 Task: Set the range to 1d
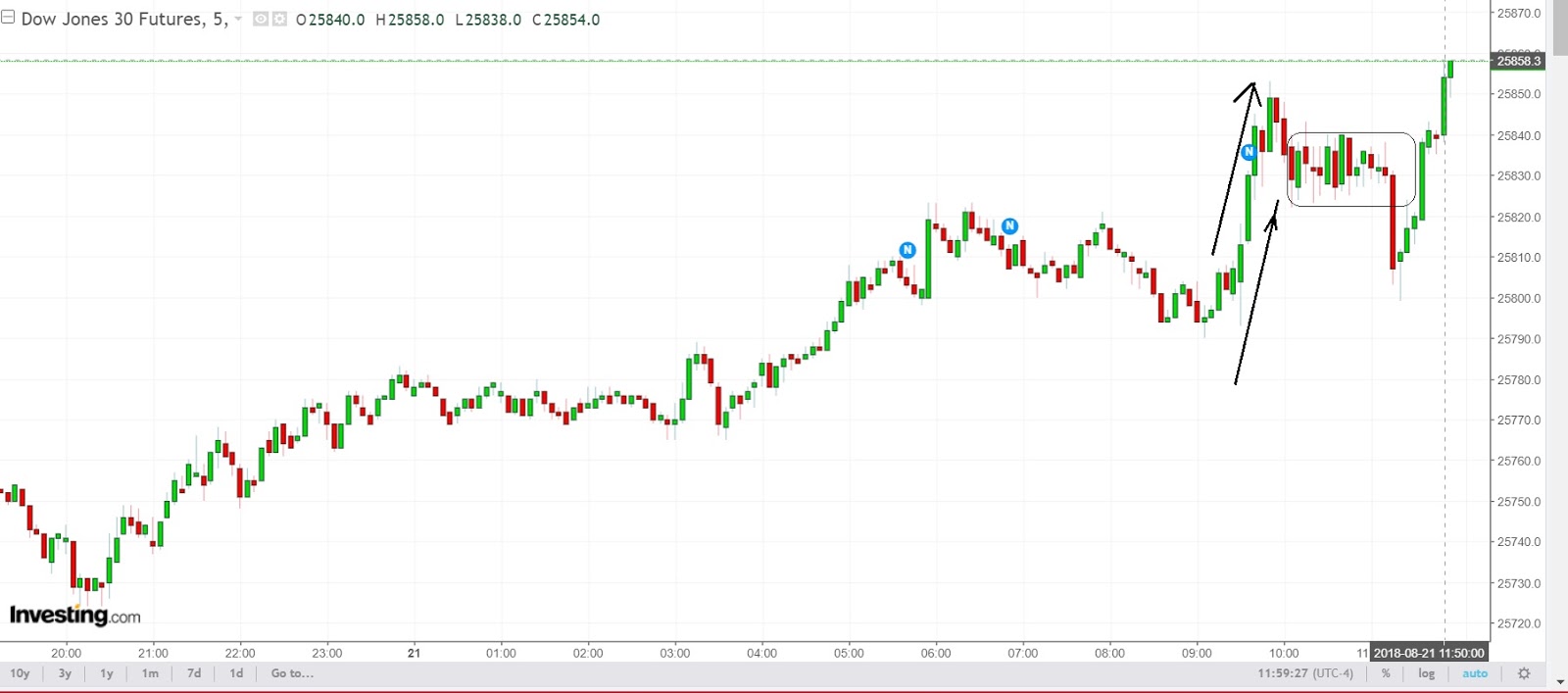click(236, 673)
